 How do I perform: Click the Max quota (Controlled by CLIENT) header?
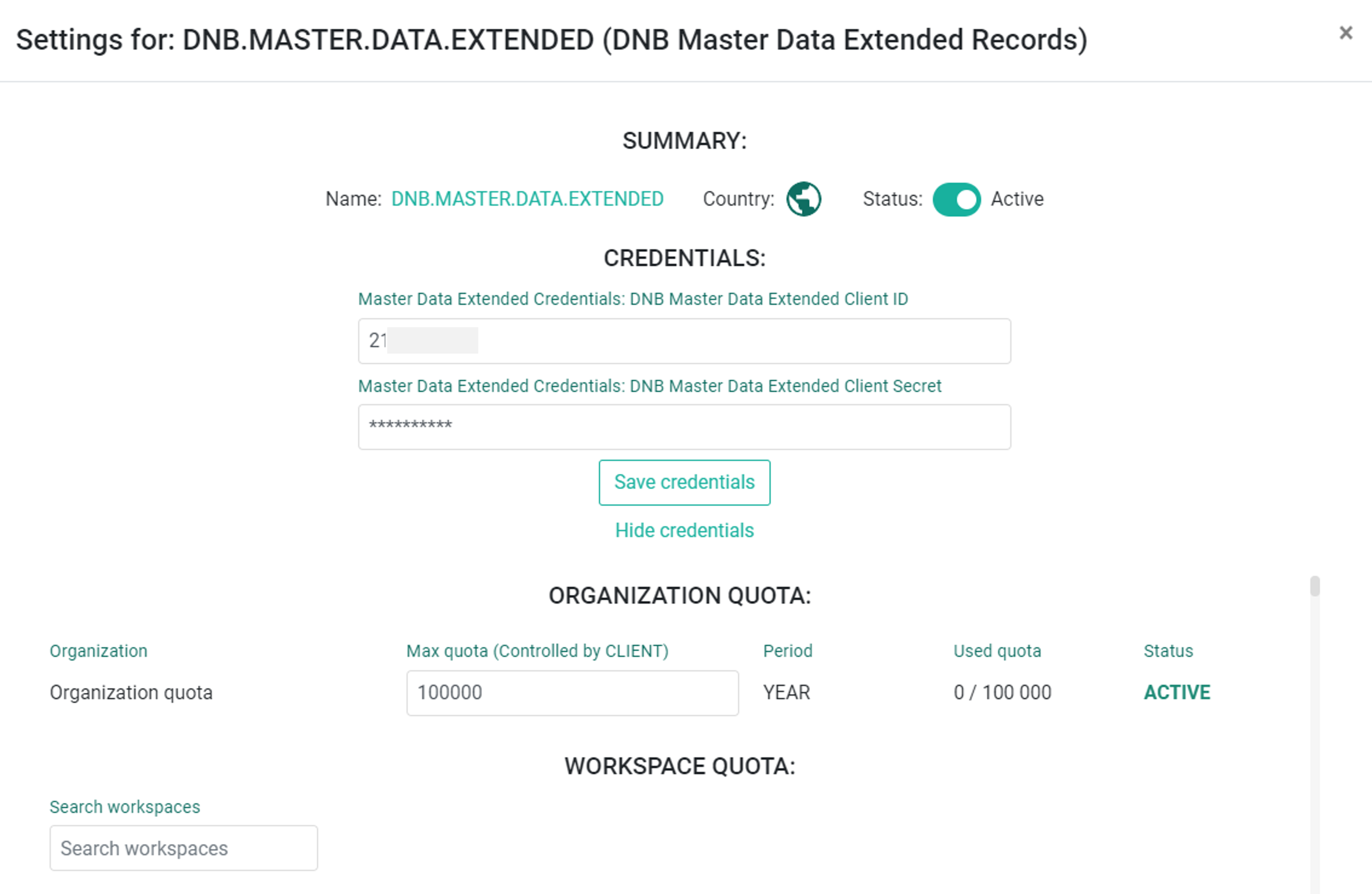point(537,651)
